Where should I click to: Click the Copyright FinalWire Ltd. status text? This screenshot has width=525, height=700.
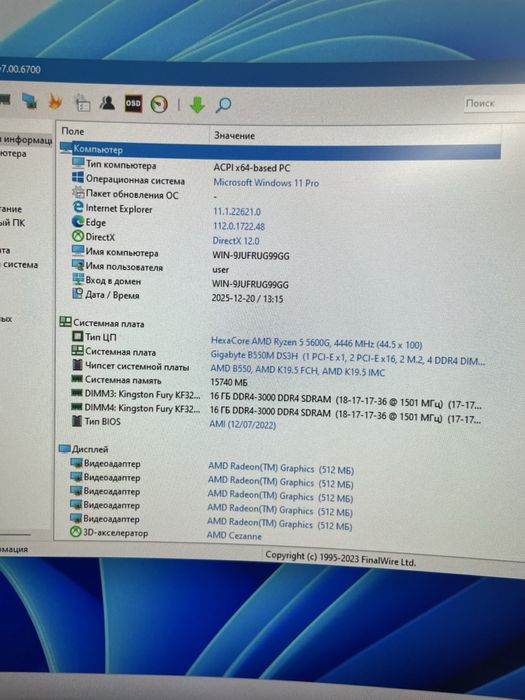tap(340, 558)
